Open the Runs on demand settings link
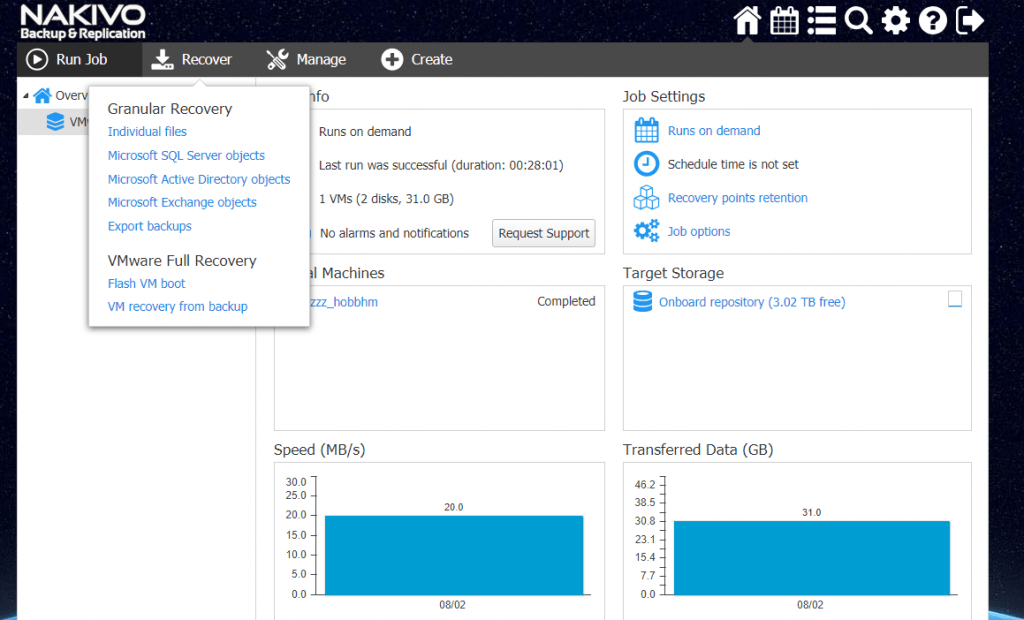Image resolution: width=1024 pixels, height=620 pixels. click(714, 131)
